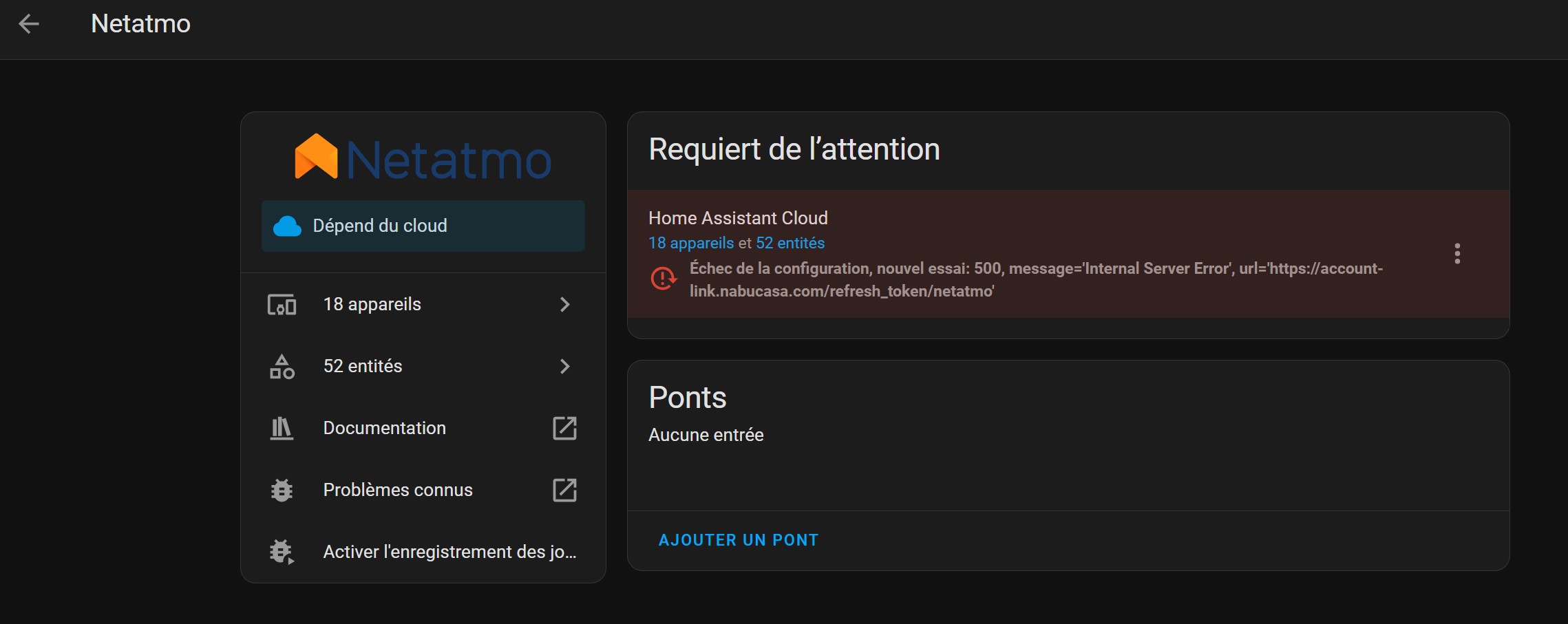Image resolution: width=1568 pixels, height=624 pixels.
Task: Click the 'Aucune entrée' text
Action: [x=706, y=435]
